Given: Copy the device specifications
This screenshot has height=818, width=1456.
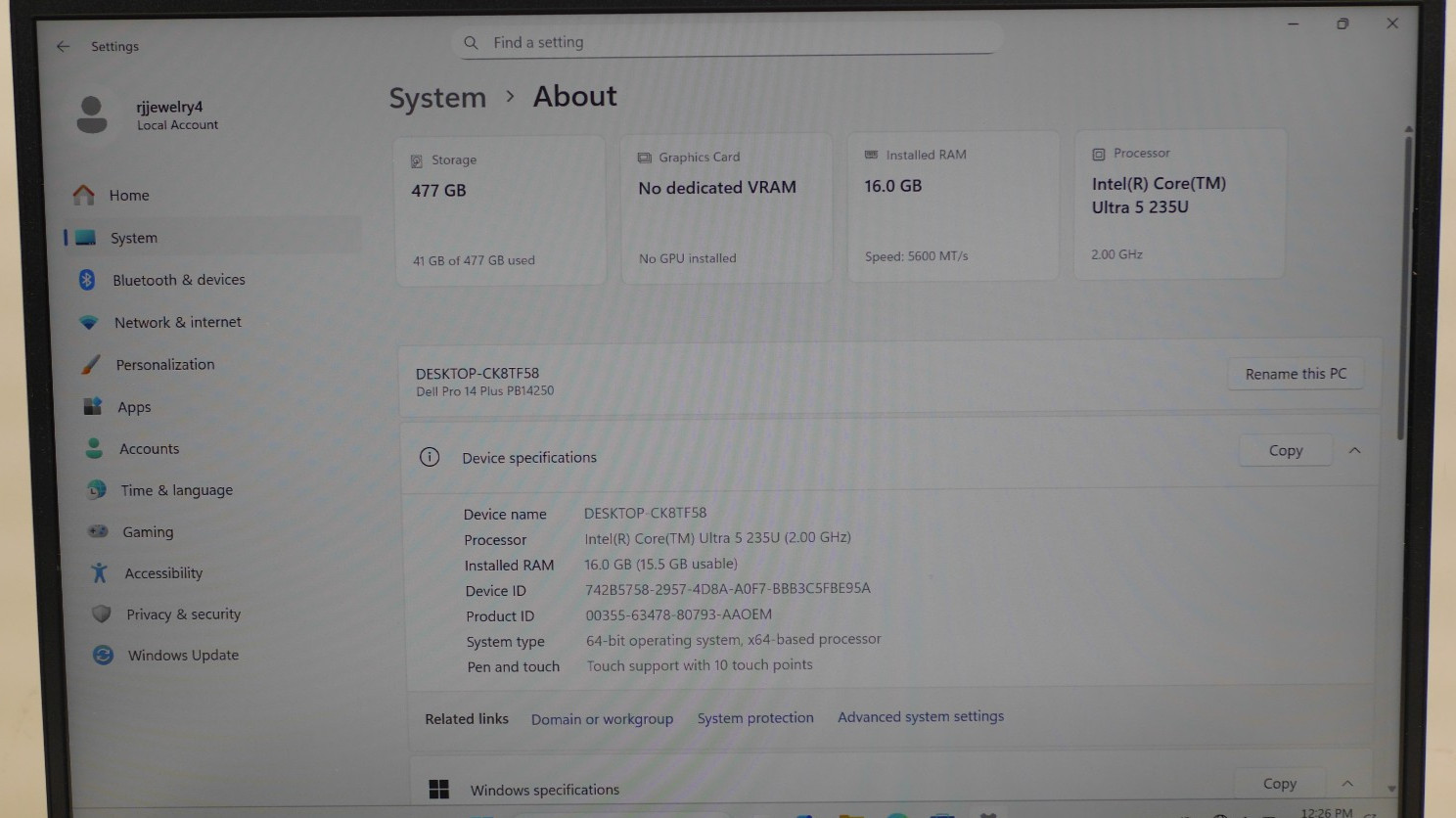Looking at the screenshot, I should (x=1286, y=450).
